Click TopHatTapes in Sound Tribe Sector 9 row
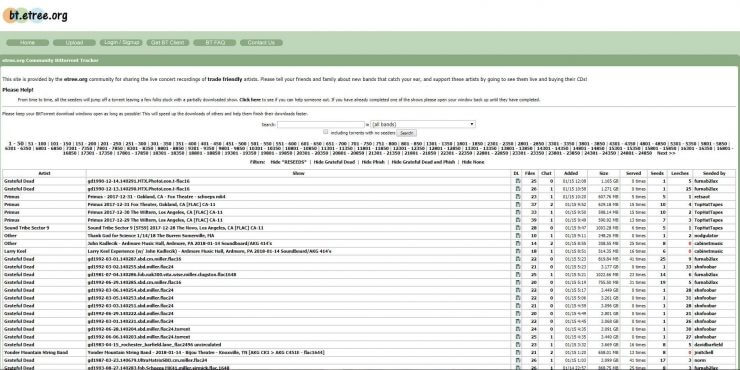Screen dimensions: 740x370 tap(708, 228)
